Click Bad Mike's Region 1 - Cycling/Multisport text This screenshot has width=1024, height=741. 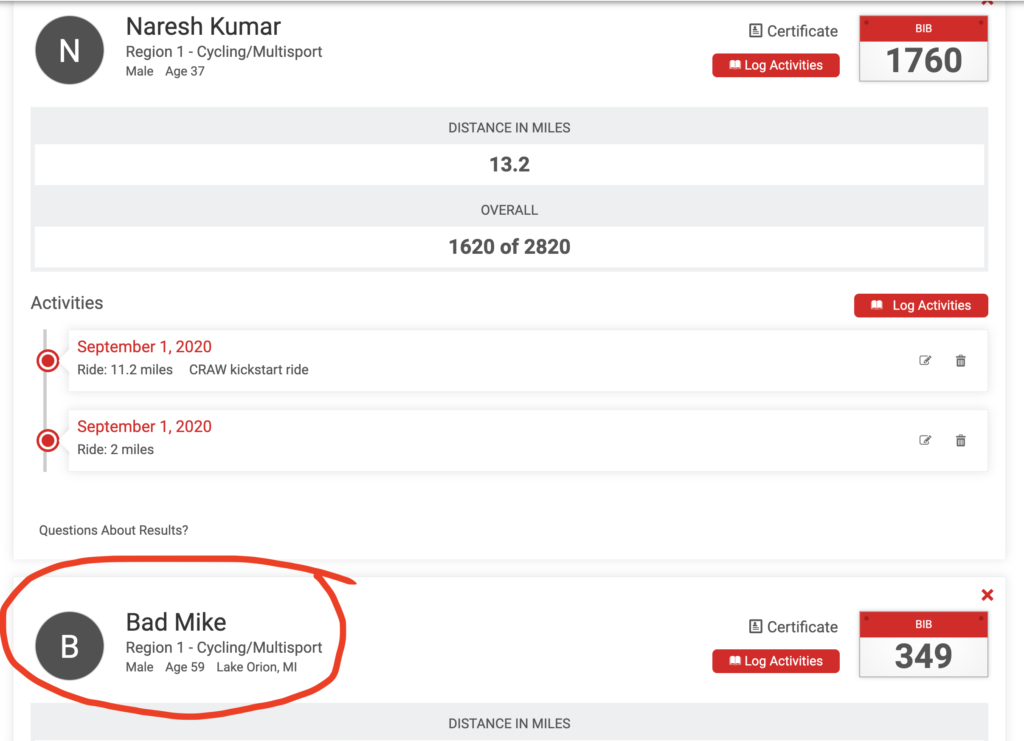pyautogui.click(x=224, y=647)
